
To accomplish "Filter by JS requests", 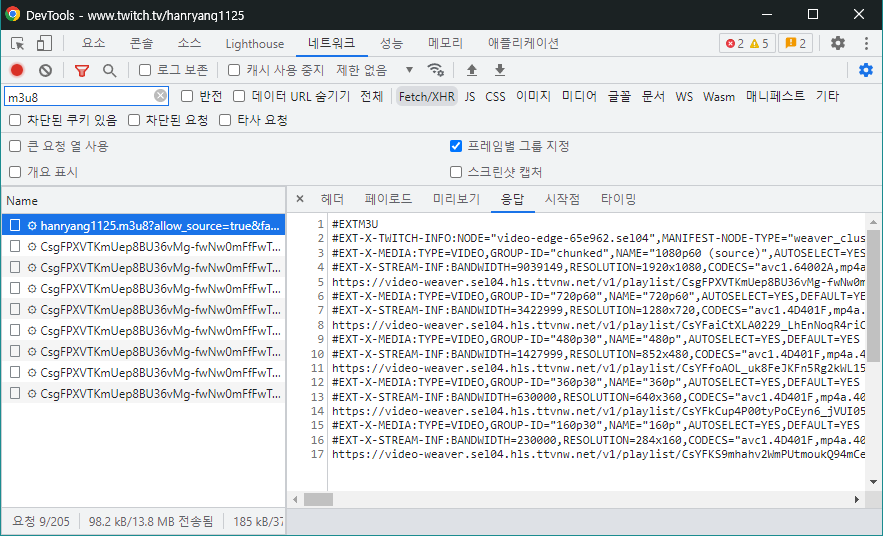I will click(x=470, y=96).
